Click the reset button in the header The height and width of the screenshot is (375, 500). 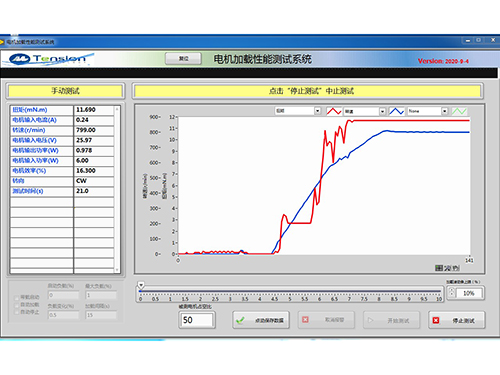183,59
